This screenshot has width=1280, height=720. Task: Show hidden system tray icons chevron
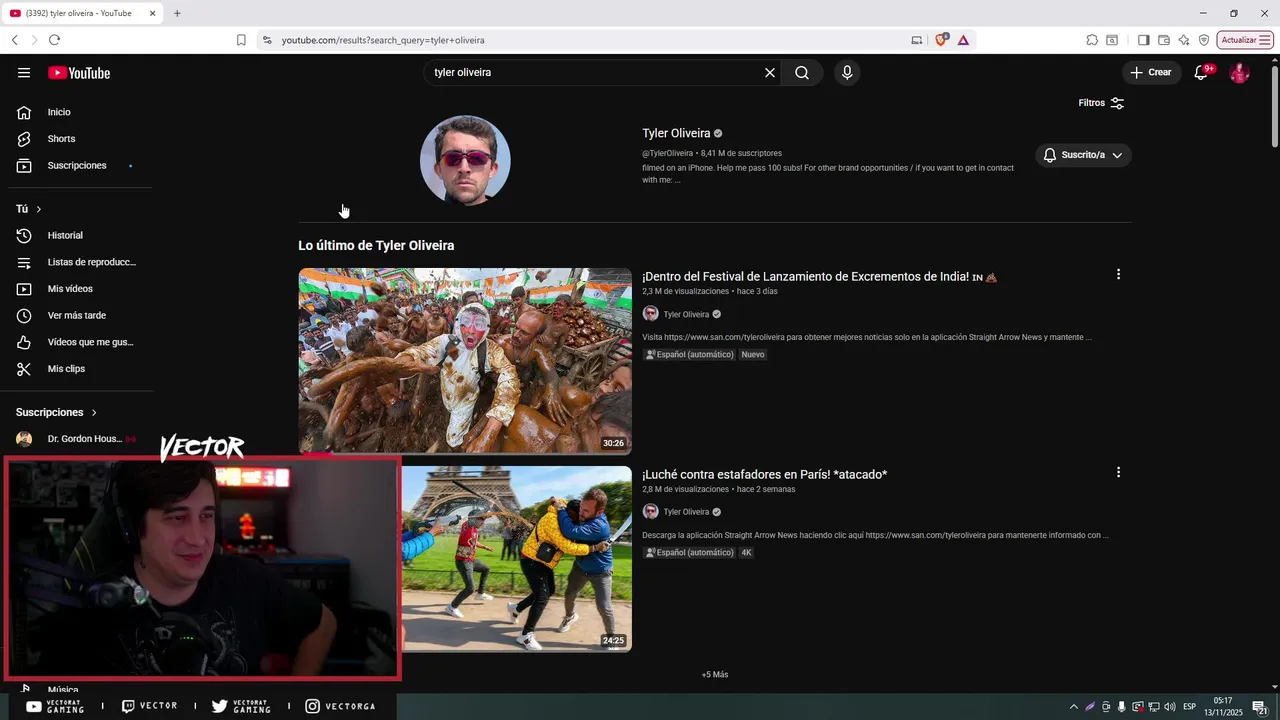[1074, 706]
